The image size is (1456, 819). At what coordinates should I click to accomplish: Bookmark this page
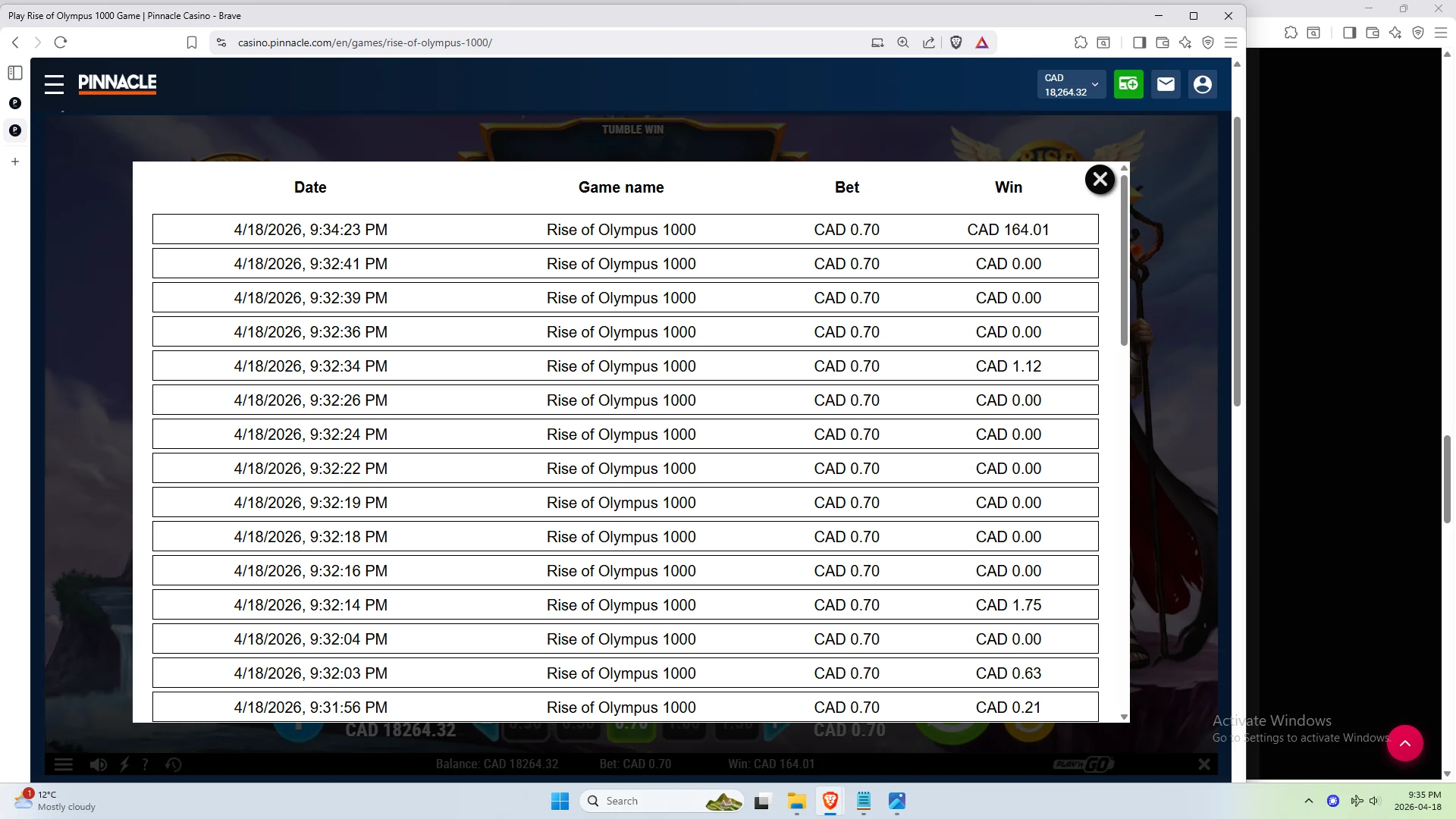coord(192,42)
